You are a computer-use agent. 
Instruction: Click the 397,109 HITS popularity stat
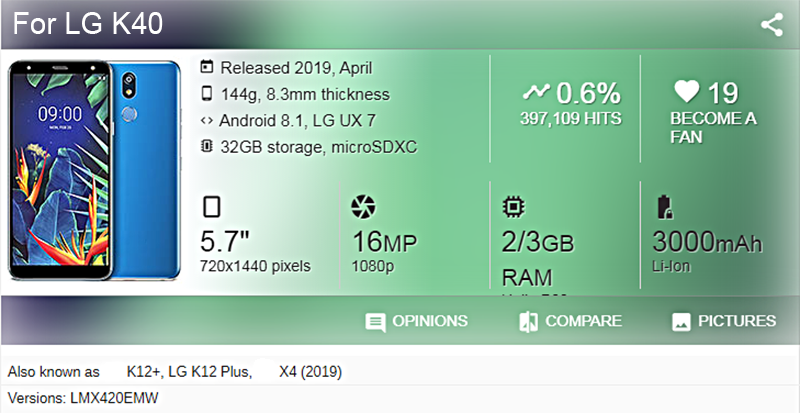(x=570, y=118)
